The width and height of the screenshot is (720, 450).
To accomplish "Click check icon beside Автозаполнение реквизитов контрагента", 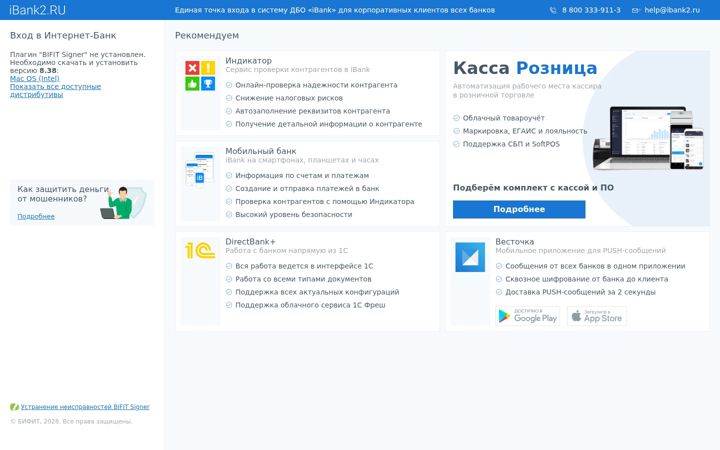I will (x=229, y=111).
